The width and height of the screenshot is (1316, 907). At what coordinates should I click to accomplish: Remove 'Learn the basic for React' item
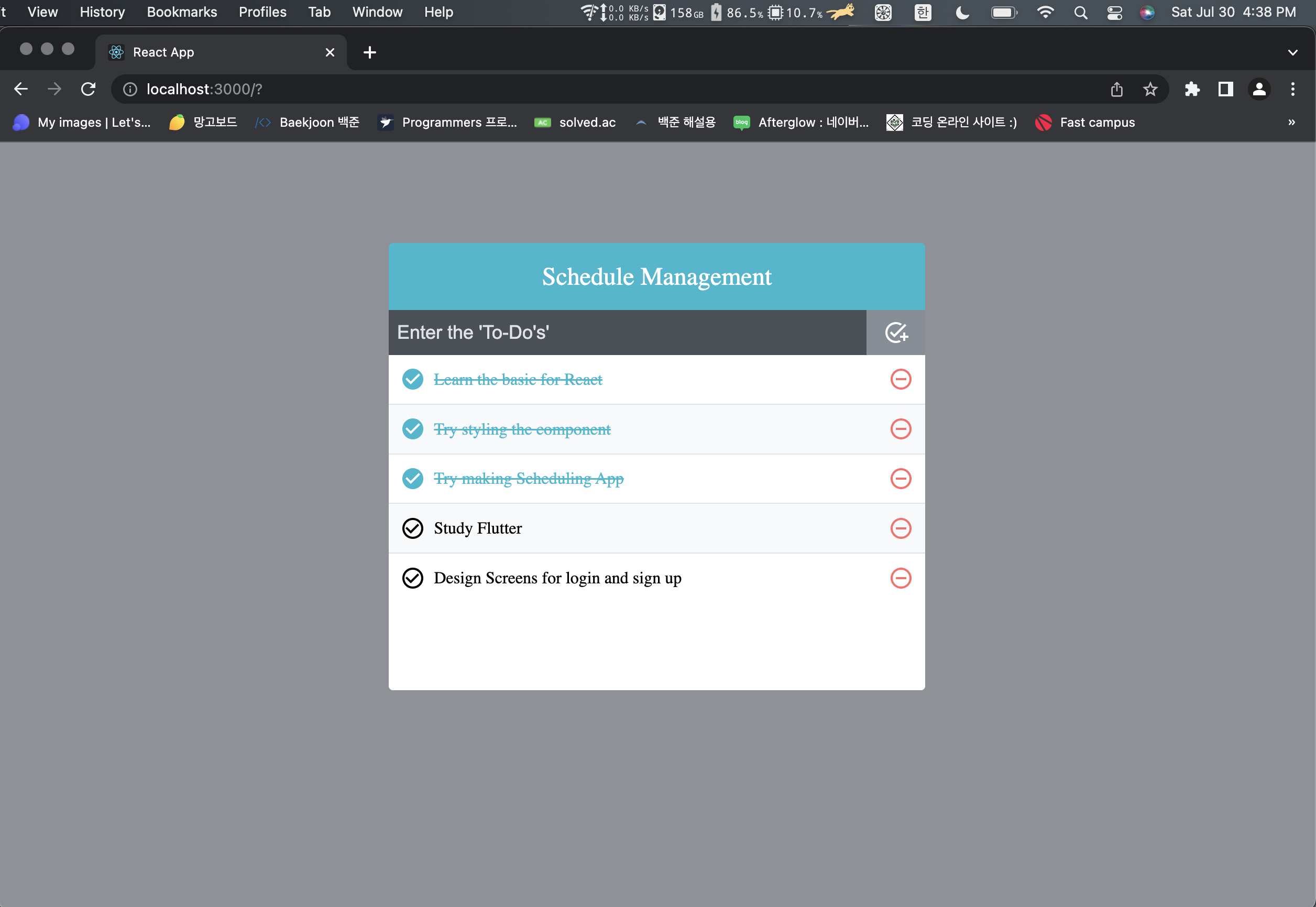[901, 379]
